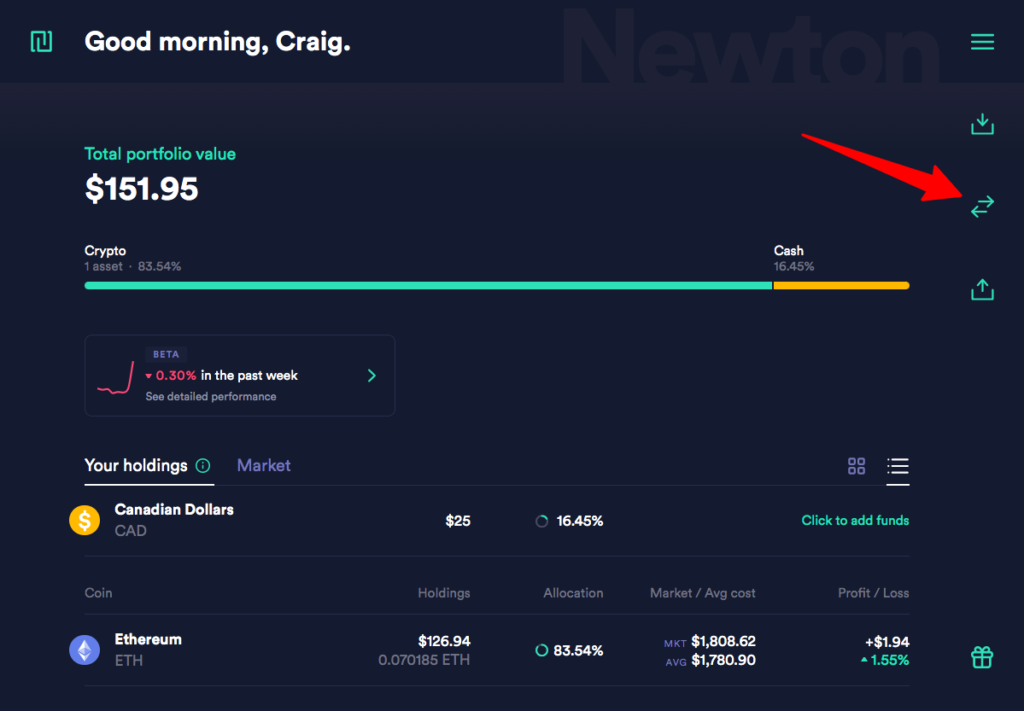Click the $1,808.62 market price
1024x711 pixels.
point(723,641)
